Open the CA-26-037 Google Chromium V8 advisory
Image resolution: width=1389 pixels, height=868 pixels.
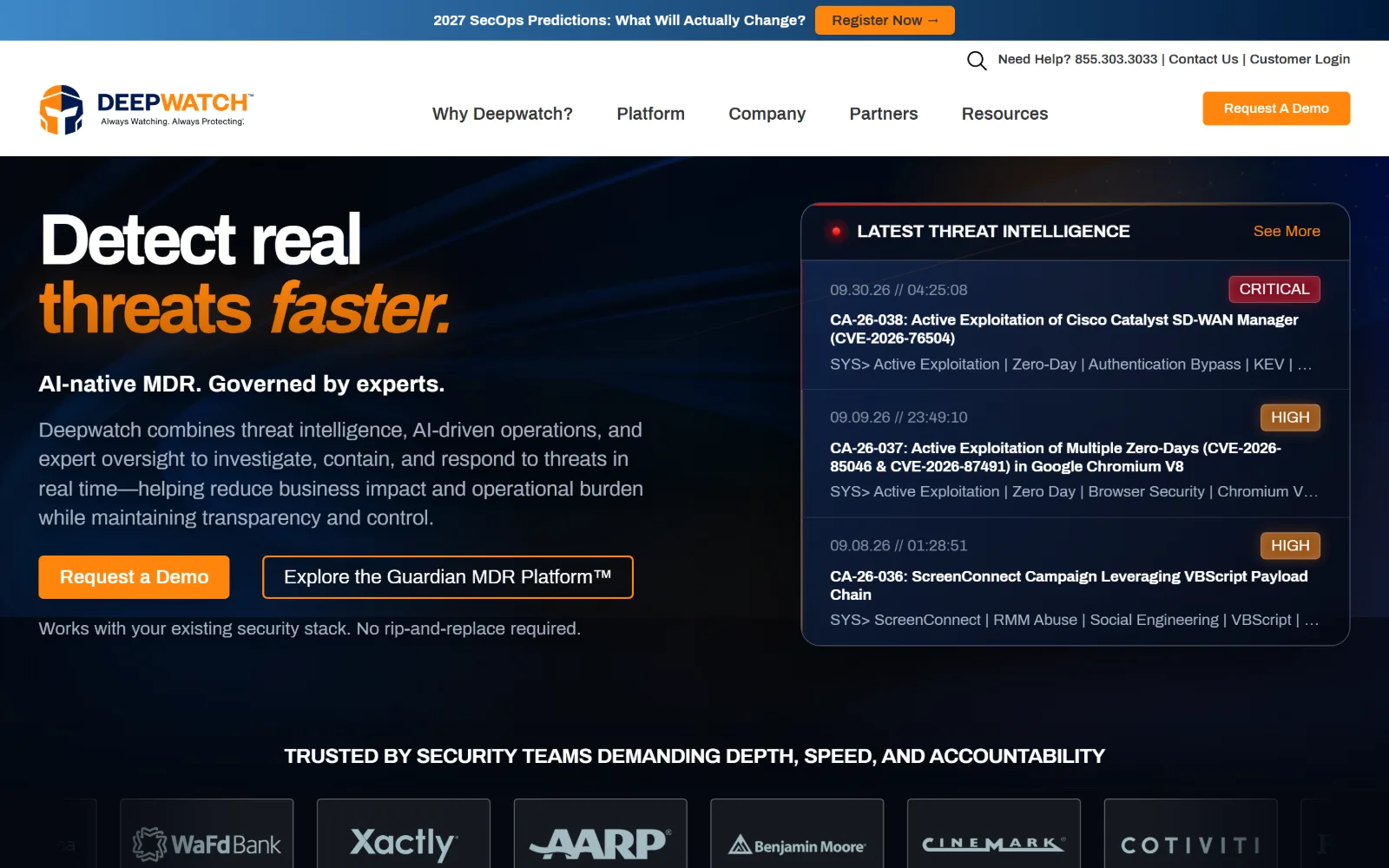tap(1055, 457)
